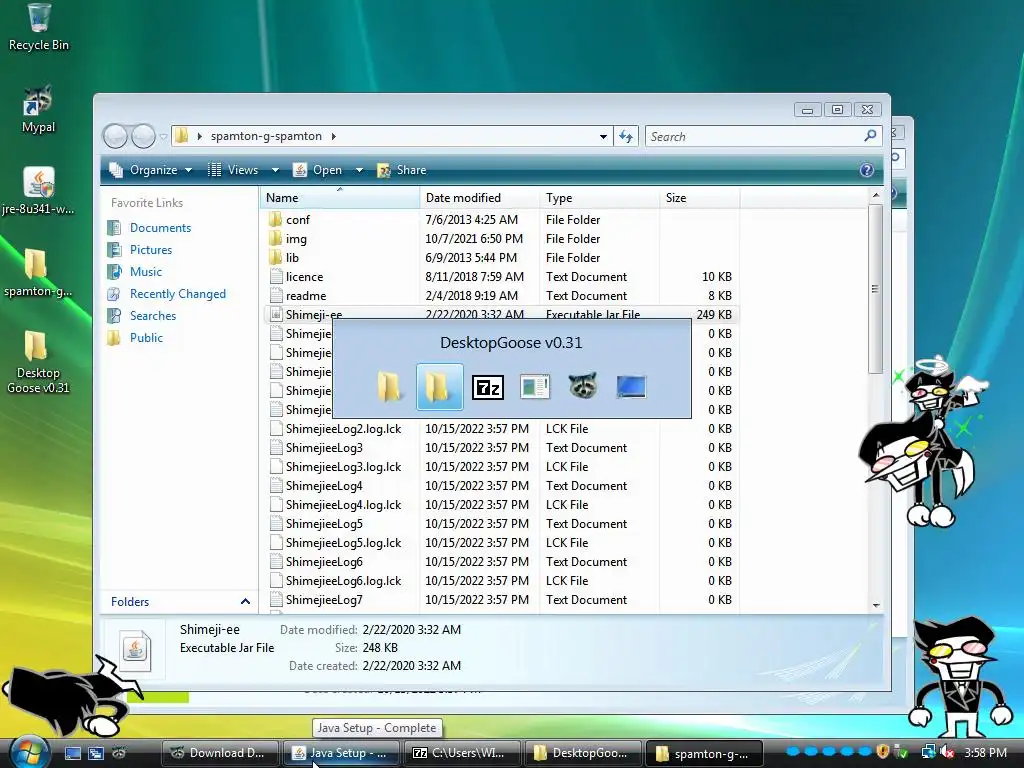Viewport: 1024px width, 768px height.
Task: Open the Recycle Bin desktop icon
Action: [x=39, y=26]
